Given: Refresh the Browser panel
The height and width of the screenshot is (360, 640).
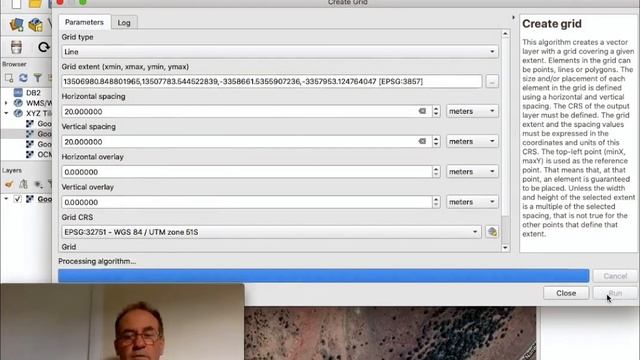Looking at the screenshot, I should click(x=23, y=78).
